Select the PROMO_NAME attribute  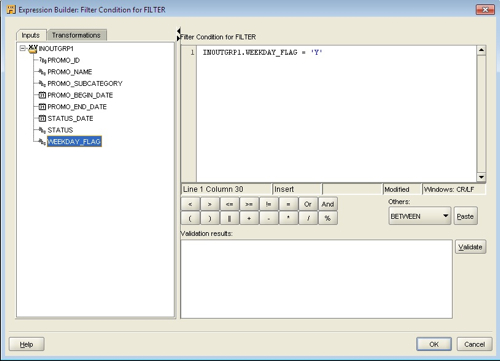pos(70,72)
